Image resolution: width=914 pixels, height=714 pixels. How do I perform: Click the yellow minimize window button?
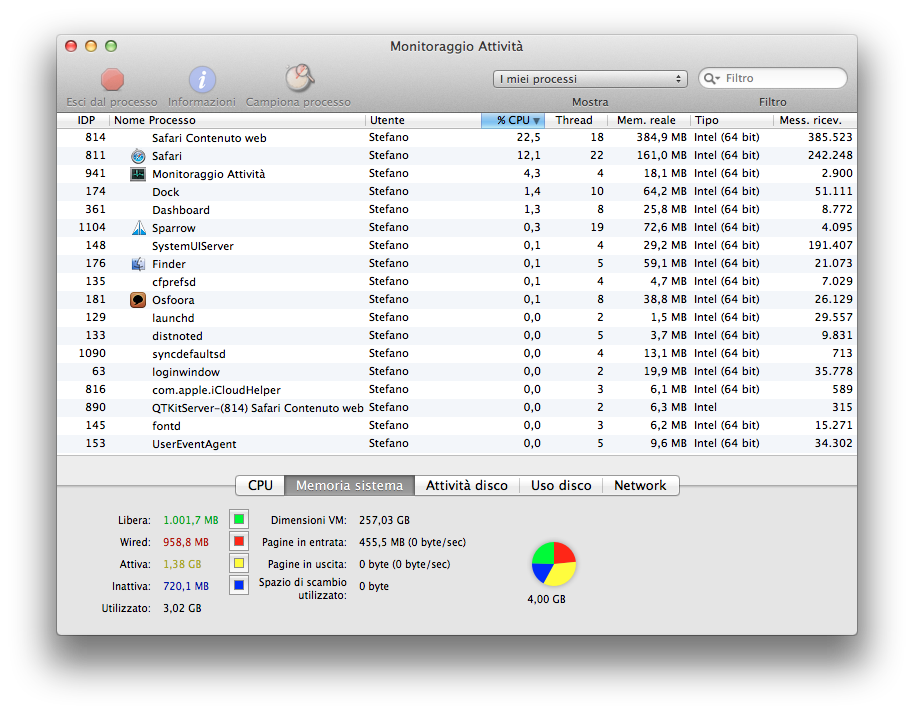[91, 46]
